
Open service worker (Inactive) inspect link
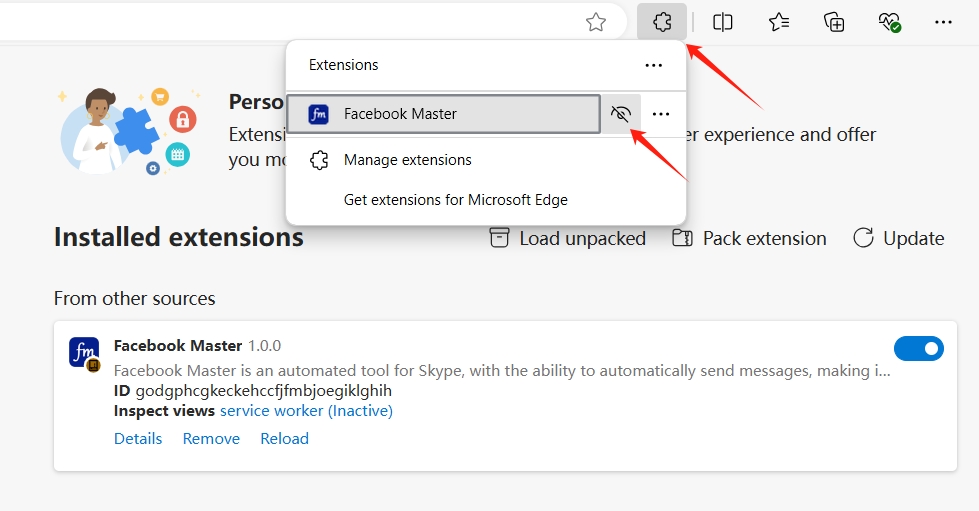pos(306,410)
